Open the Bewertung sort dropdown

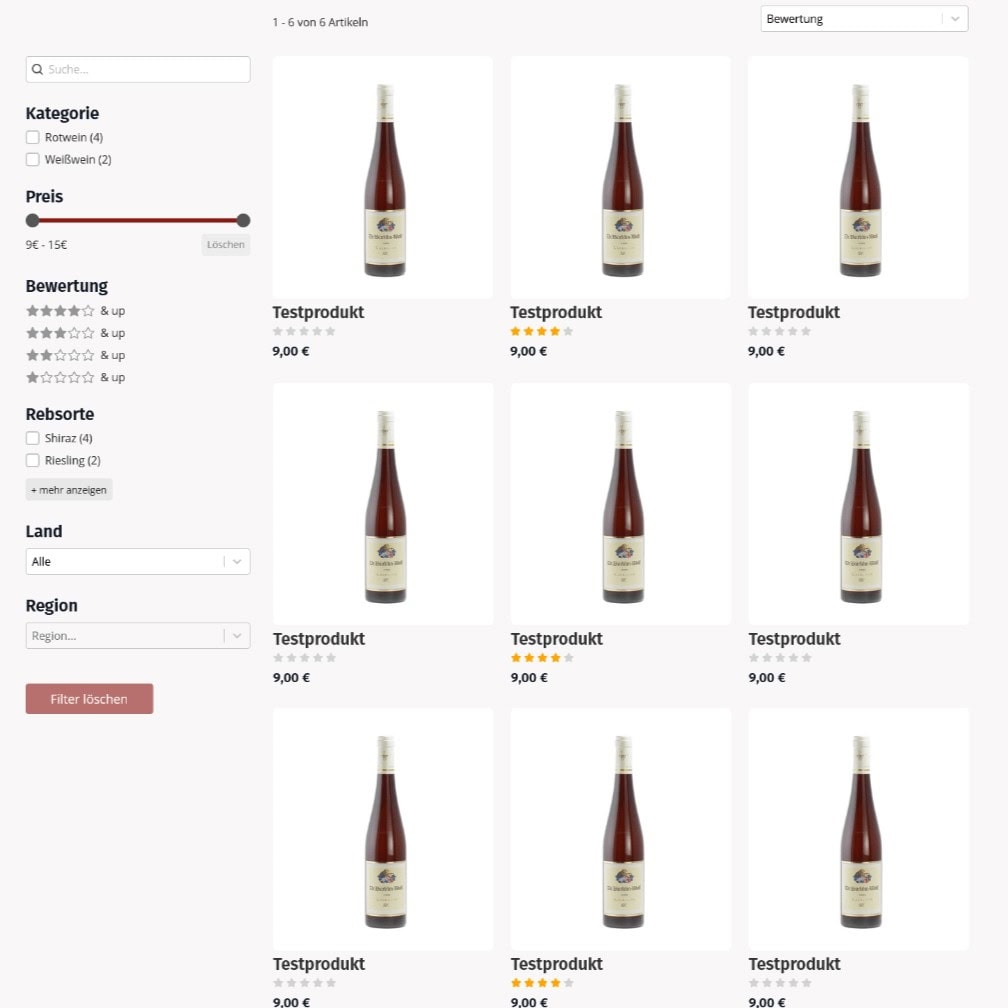(x=864, y=19)
